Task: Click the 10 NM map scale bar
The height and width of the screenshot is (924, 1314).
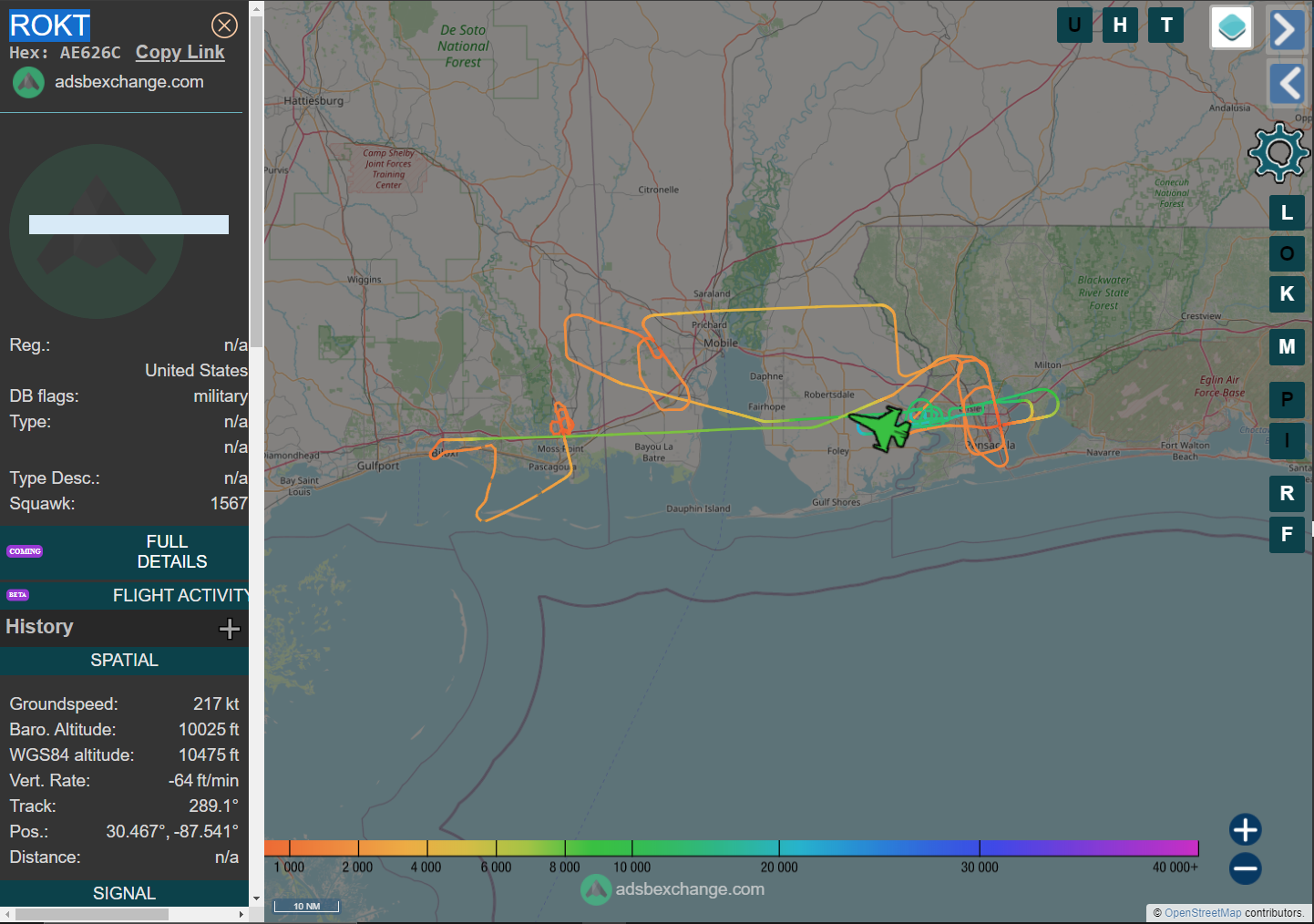Action: (306, 906)
